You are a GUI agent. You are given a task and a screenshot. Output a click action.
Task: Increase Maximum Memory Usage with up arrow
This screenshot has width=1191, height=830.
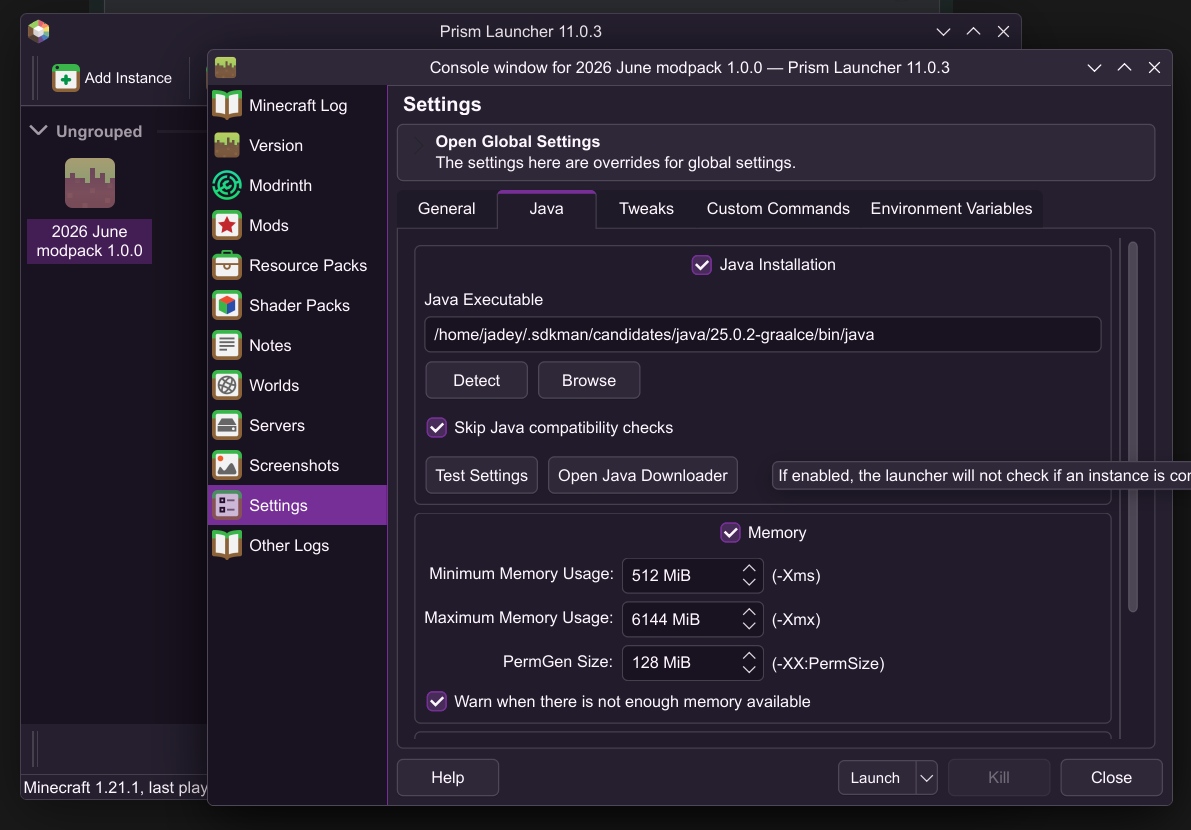(749, 611)
